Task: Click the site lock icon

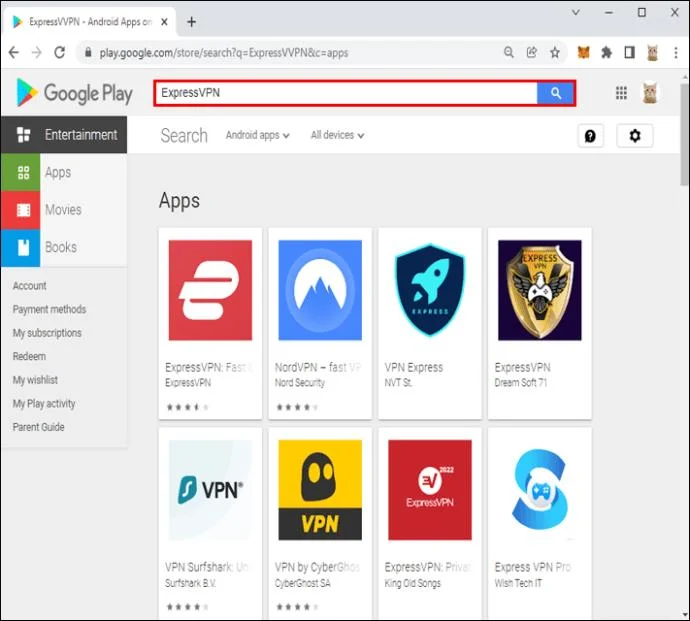Action: coord(88,52)
